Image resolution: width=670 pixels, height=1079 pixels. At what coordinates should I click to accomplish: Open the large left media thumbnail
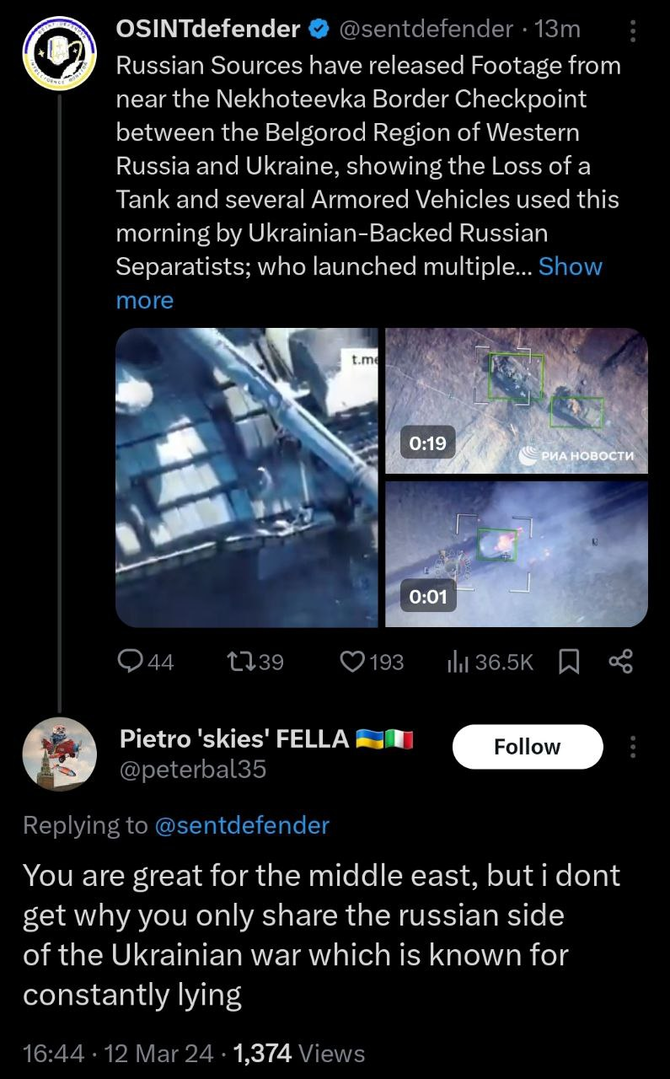pyautogui.click(x=246, y=477)
